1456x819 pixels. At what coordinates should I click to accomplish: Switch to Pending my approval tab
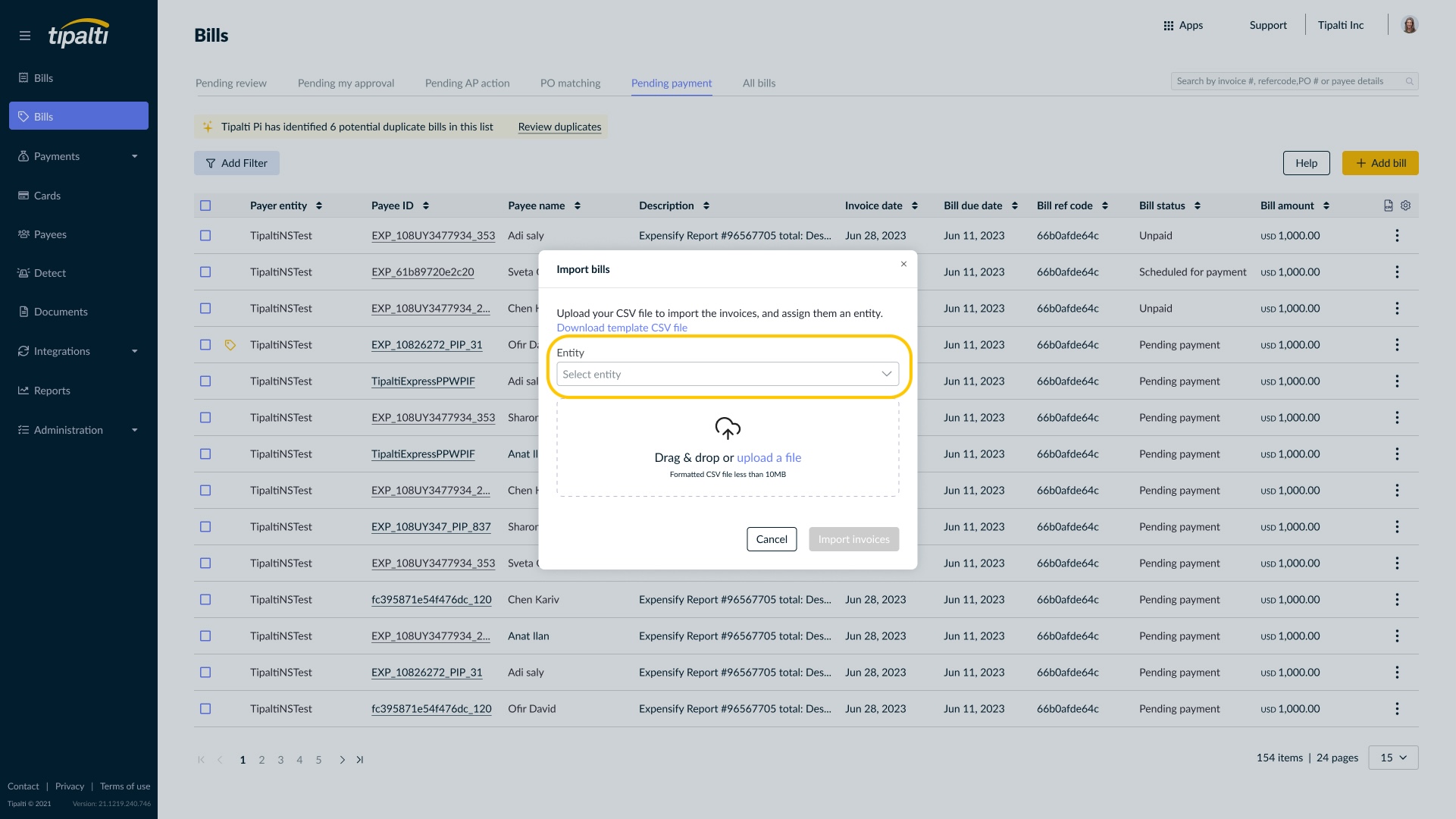click(346, 83)
